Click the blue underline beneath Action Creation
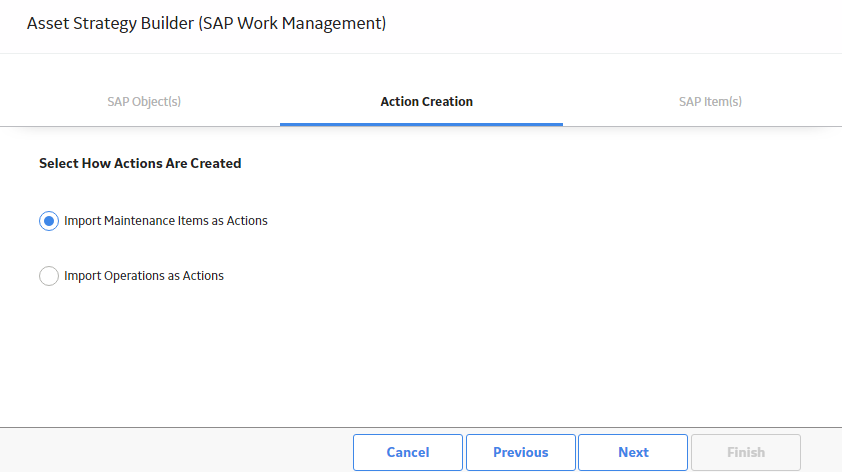This screenshot has height=472, width=842. [421, 124]
